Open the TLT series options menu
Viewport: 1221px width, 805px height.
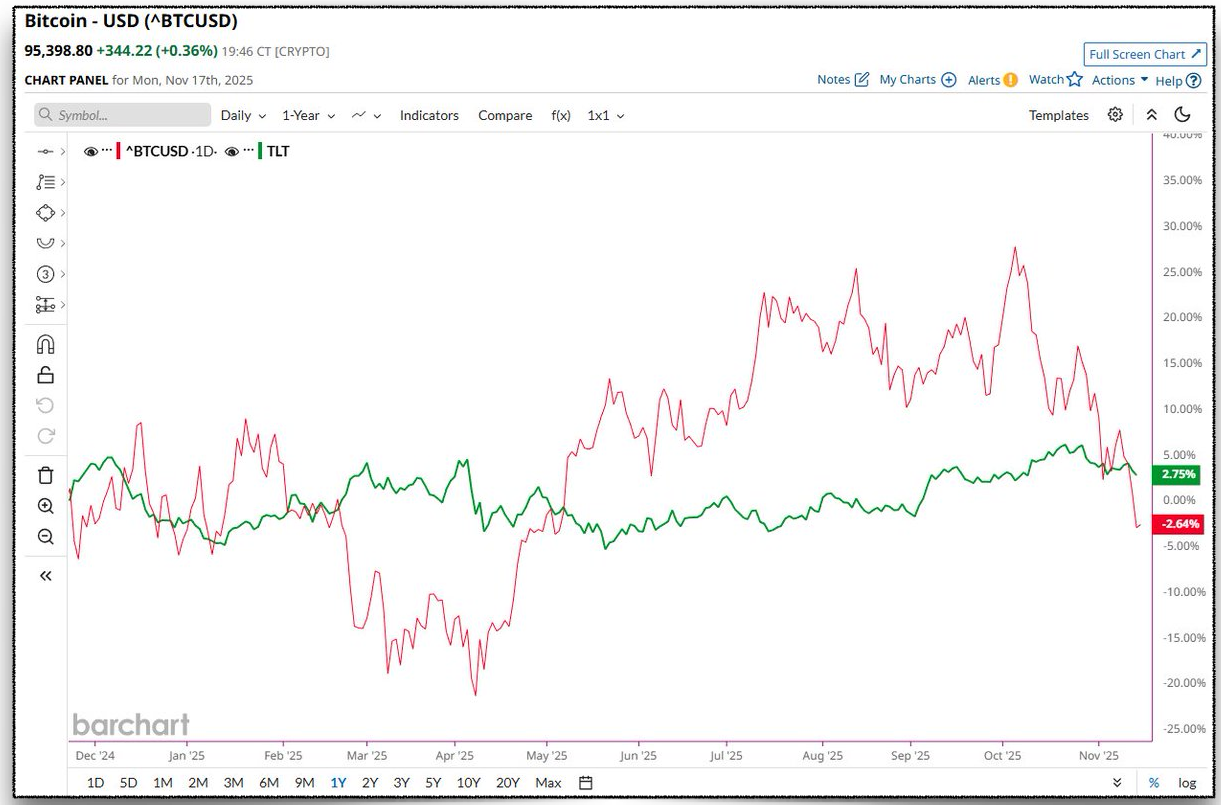point(247,151)
